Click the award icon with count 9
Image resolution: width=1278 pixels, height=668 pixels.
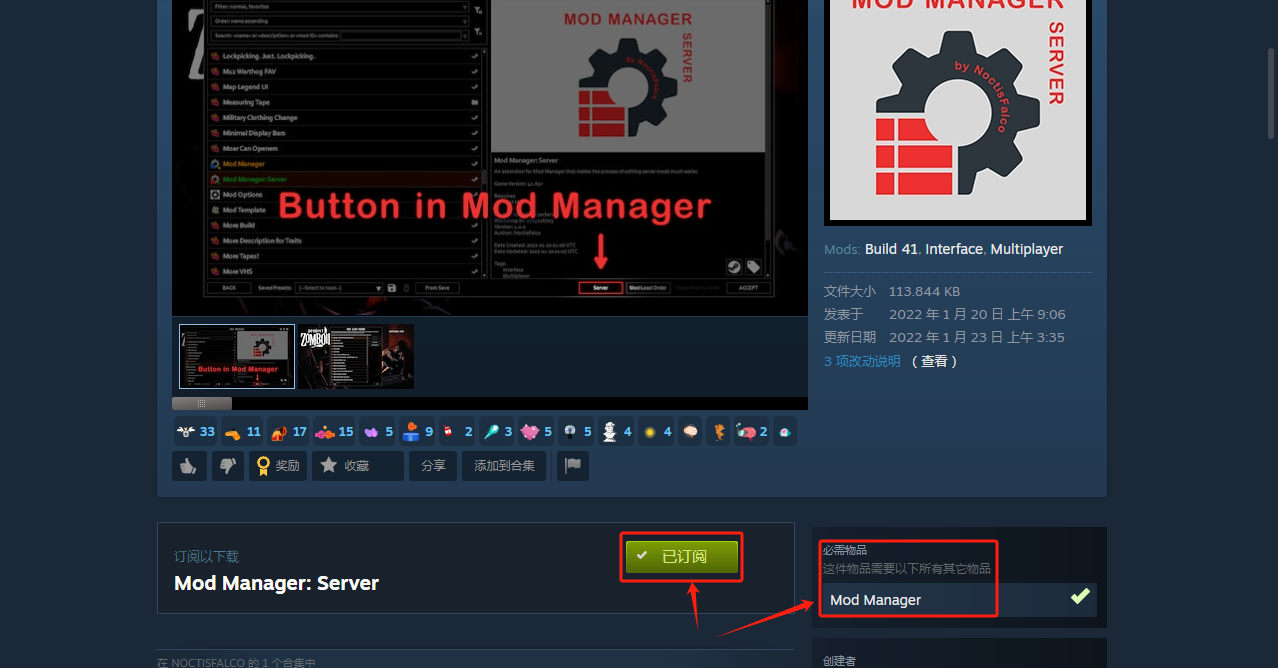point(418,431)
